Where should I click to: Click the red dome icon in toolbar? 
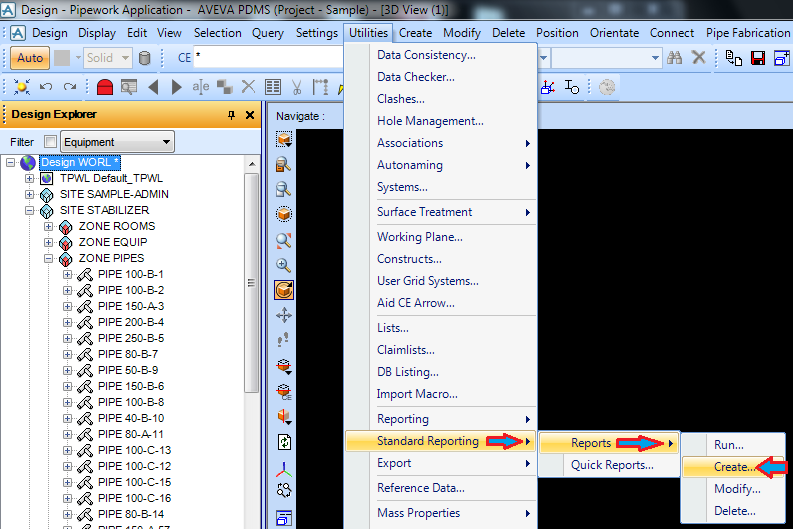click(x=105, y=87)
